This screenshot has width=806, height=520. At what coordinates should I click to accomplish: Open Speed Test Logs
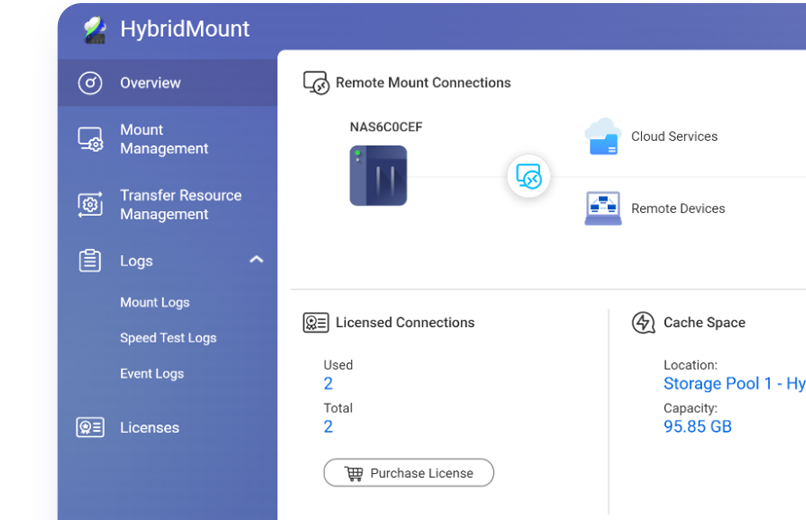168,338
